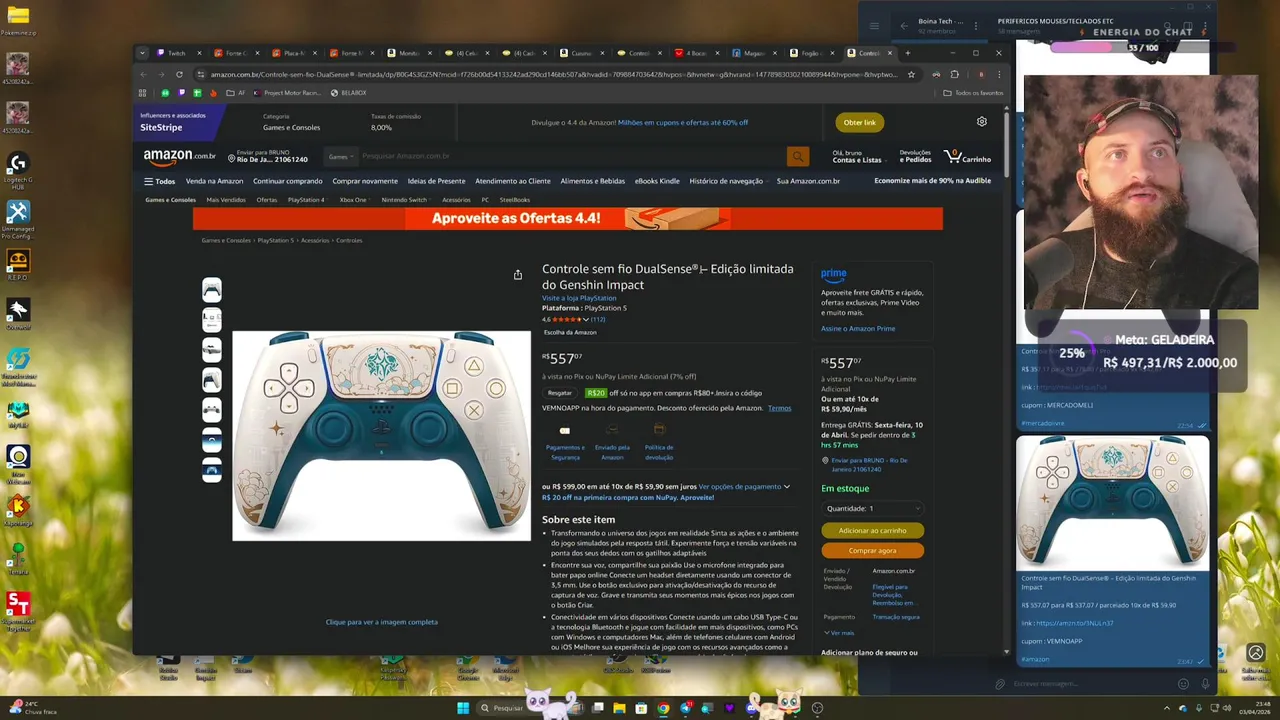Click the attachment paperclip in chat window
The image size is (1280, 720).
[999, 684]
